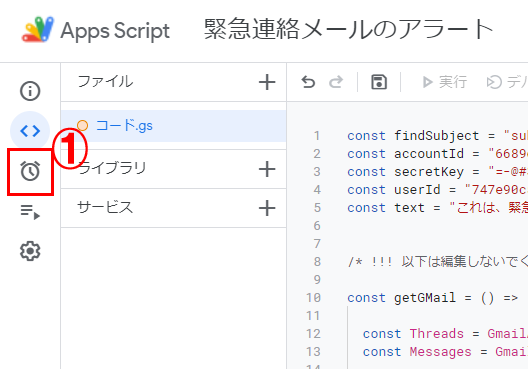Rename project title 緊急連絡メールのアラート
Viewport: 528px width, 369px height.
(349, 30)
